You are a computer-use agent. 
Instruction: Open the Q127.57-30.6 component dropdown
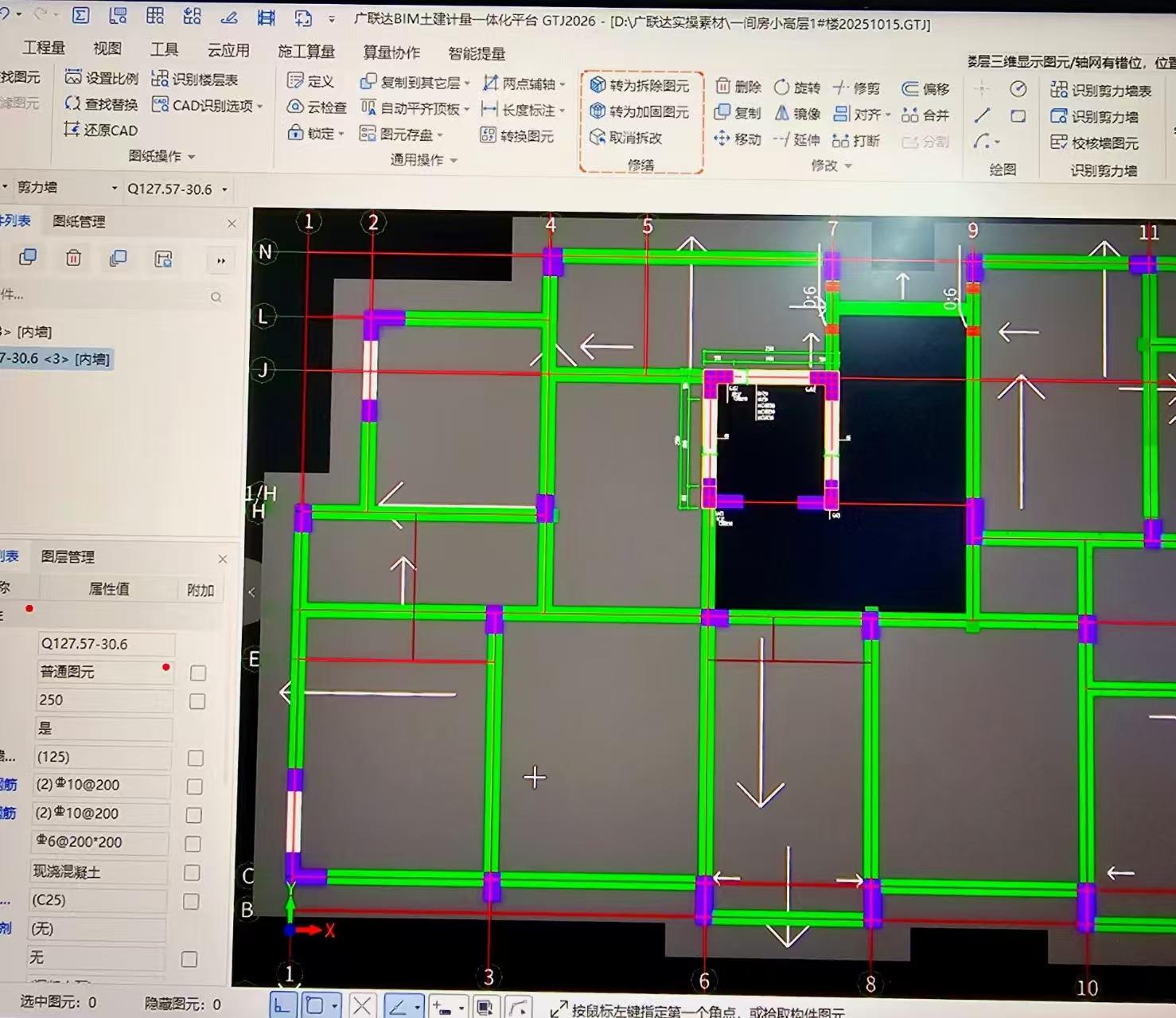tap(224, 189)
